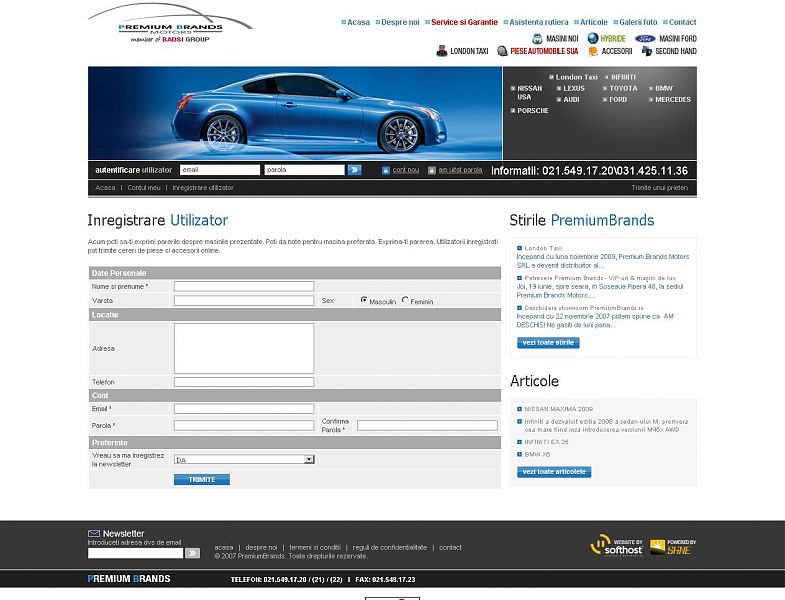Screen dimensions: 785x600
Task: Click the Second Hand icon
Action: point(647,51)
